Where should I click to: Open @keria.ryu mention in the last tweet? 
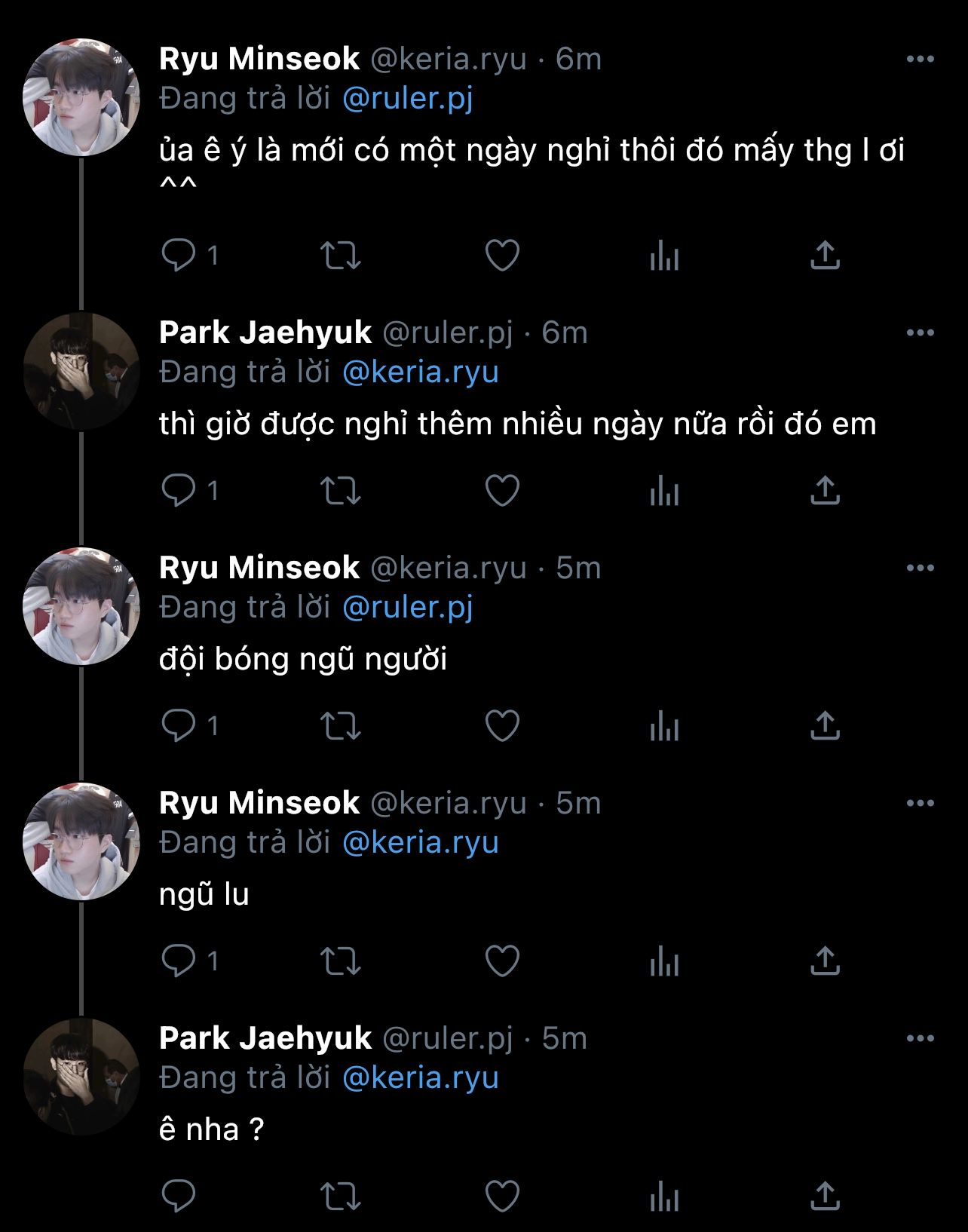421,1077
